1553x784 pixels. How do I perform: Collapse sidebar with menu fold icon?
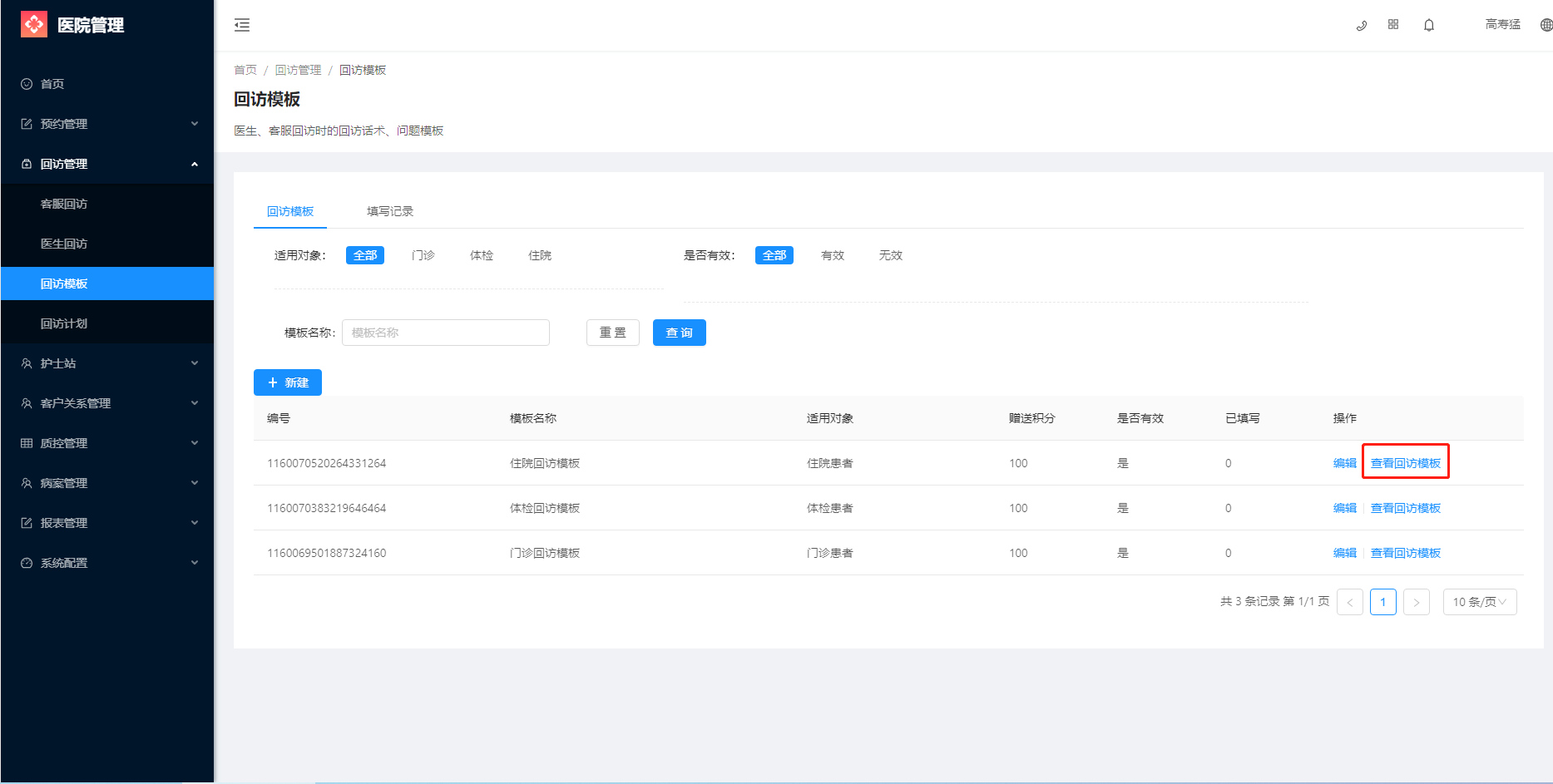click(x=242, y=25)
